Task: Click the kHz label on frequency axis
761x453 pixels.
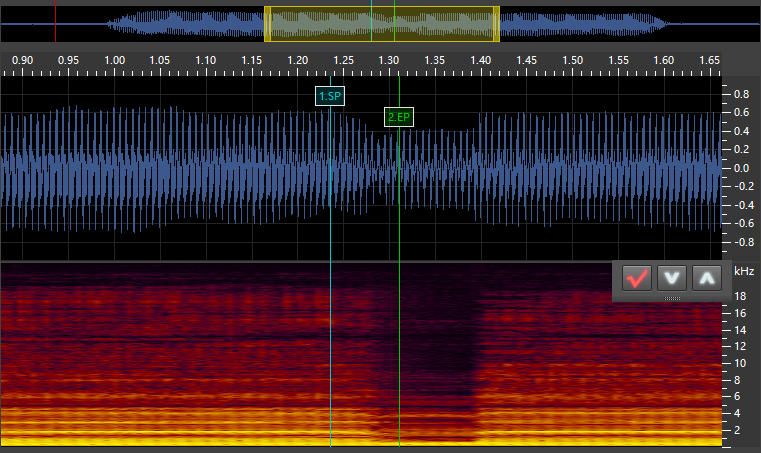Action: 744,271
